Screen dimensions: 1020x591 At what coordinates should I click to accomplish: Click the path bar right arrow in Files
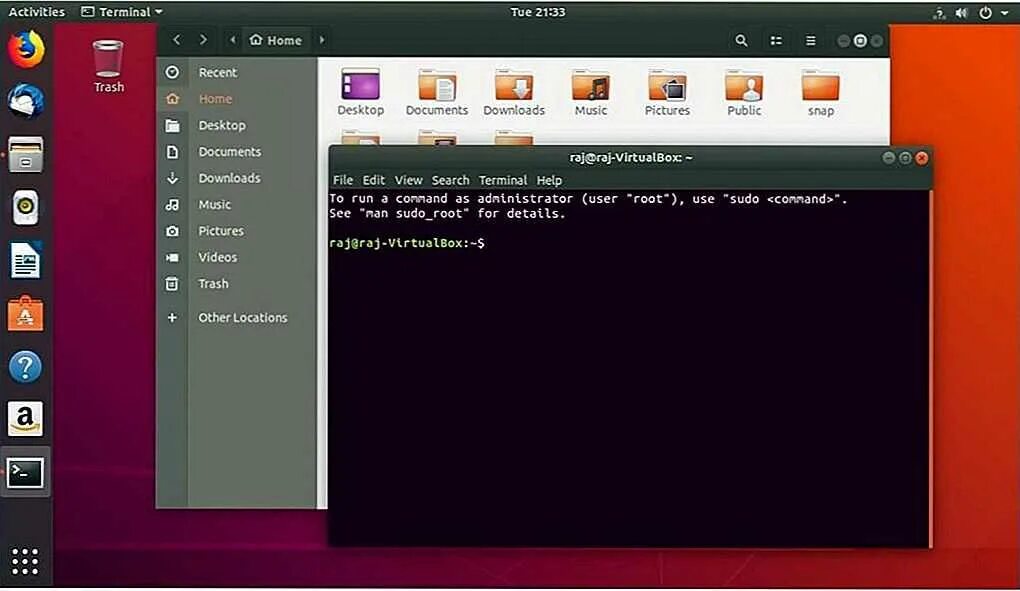coord(321,40)
